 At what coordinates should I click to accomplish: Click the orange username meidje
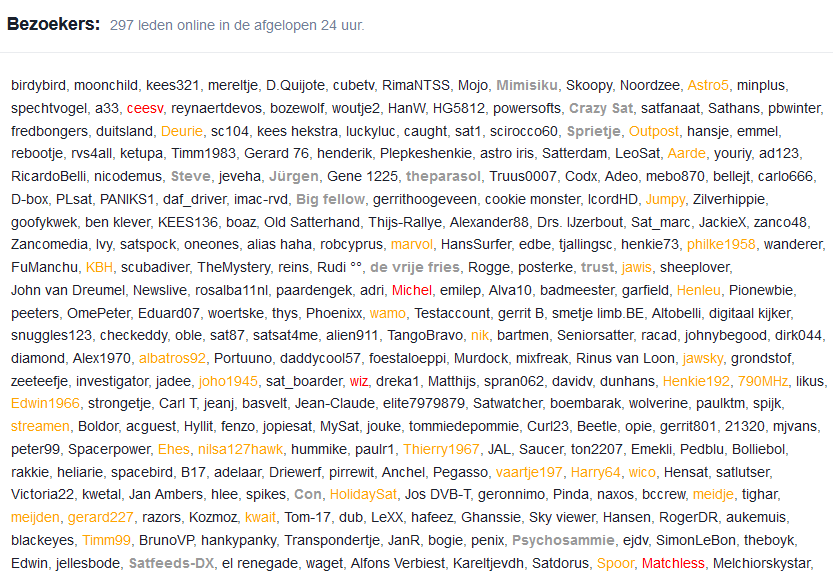(x=713, y=494)
